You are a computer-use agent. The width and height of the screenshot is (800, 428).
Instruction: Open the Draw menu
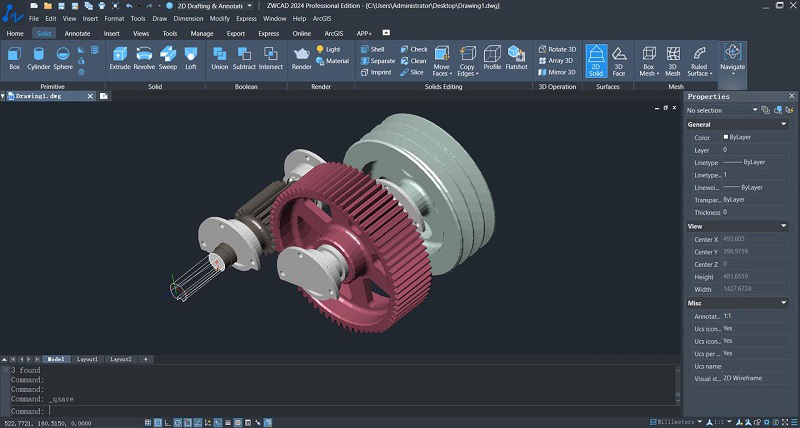click(x=160, y=18)
